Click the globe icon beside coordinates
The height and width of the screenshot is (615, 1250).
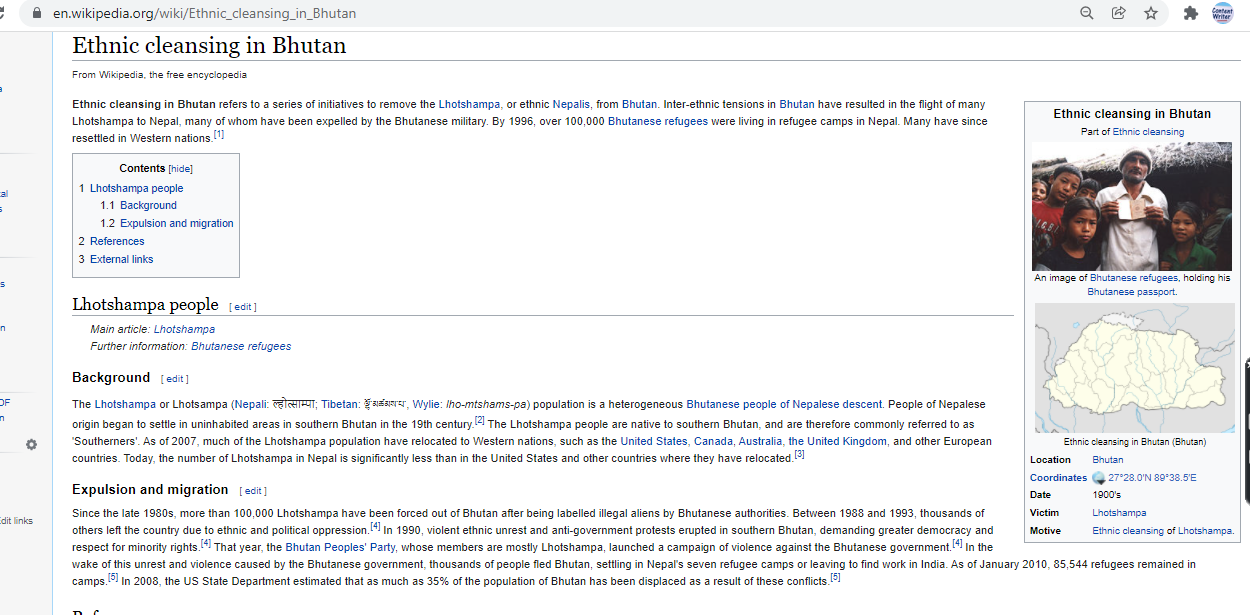pyautogui.click(x=1098, y=478)
